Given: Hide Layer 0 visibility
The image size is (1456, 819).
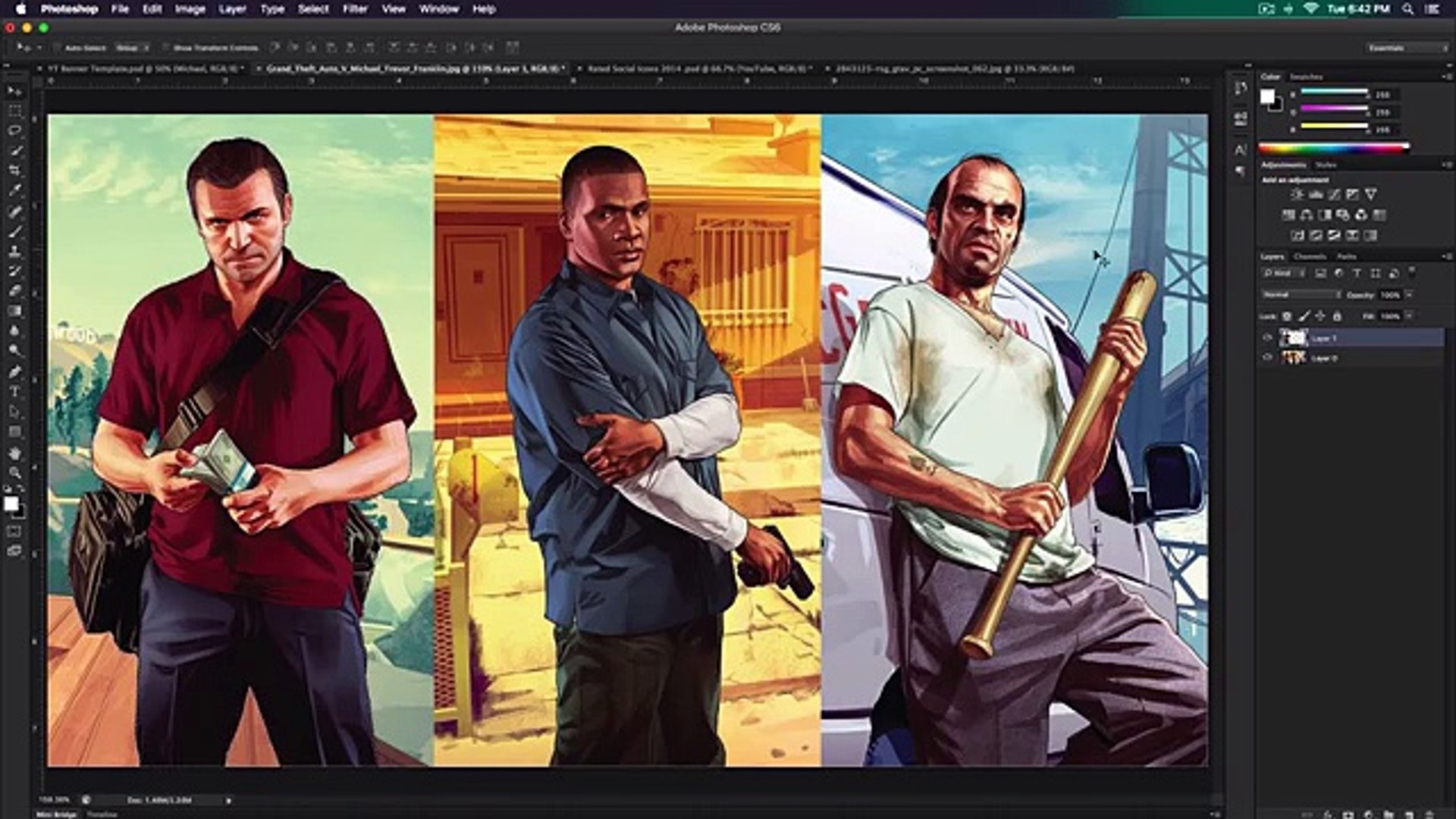Looking at the screenshot, I should [1268, 357].
